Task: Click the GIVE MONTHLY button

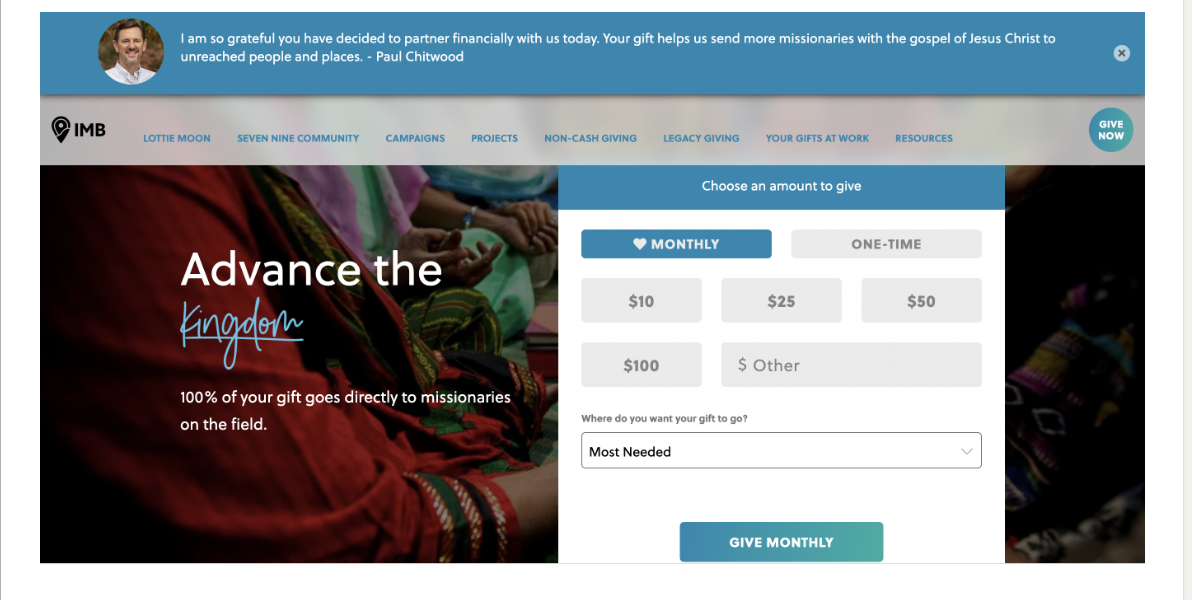Action: tap(781, 541)
